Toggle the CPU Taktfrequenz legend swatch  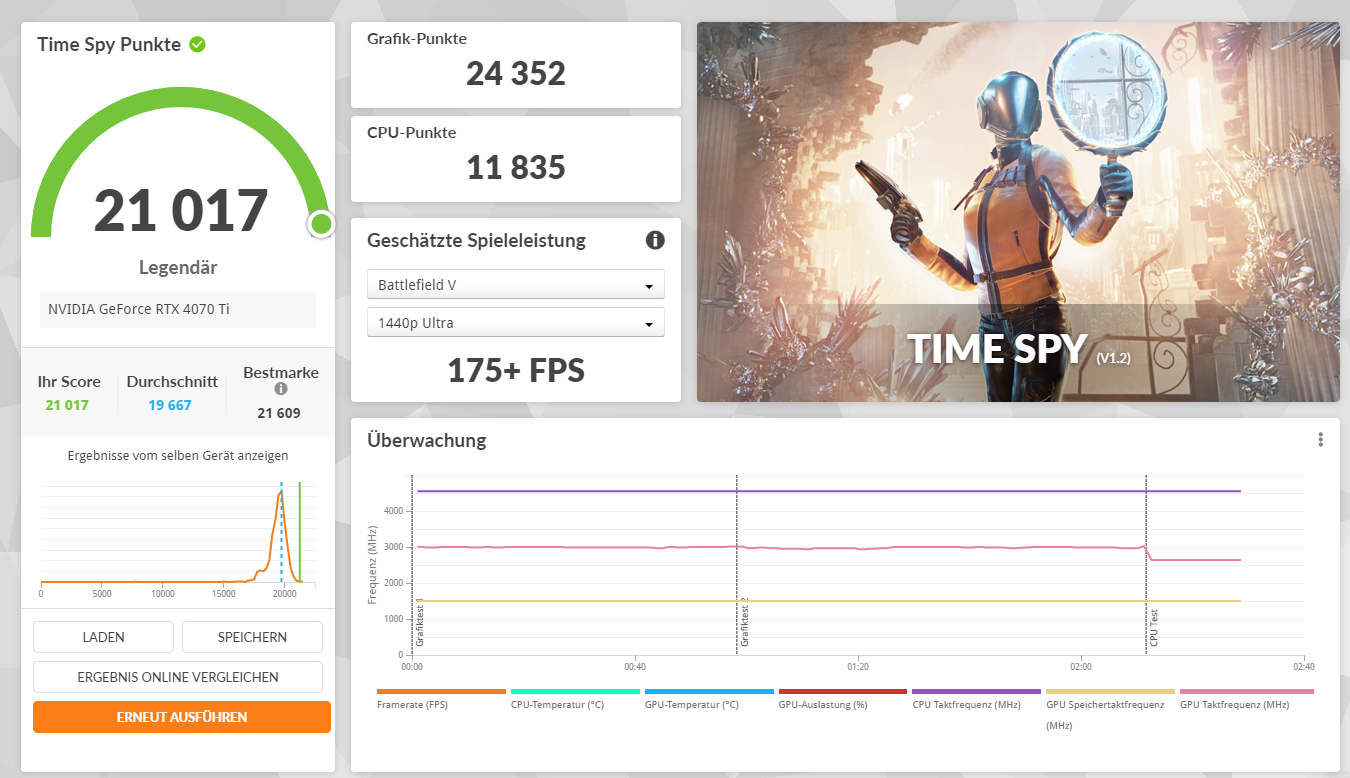point(977,691)
